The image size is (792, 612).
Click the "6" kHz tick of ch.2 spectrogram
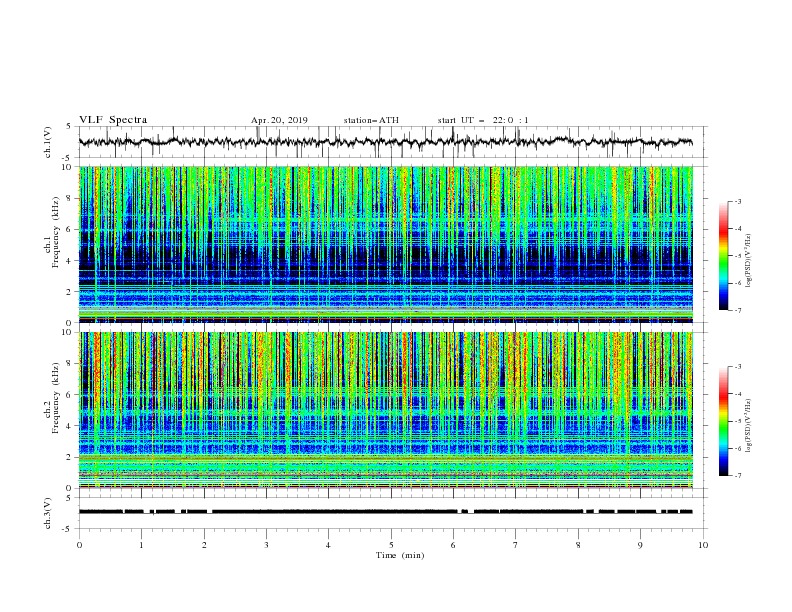pos(69,395)
